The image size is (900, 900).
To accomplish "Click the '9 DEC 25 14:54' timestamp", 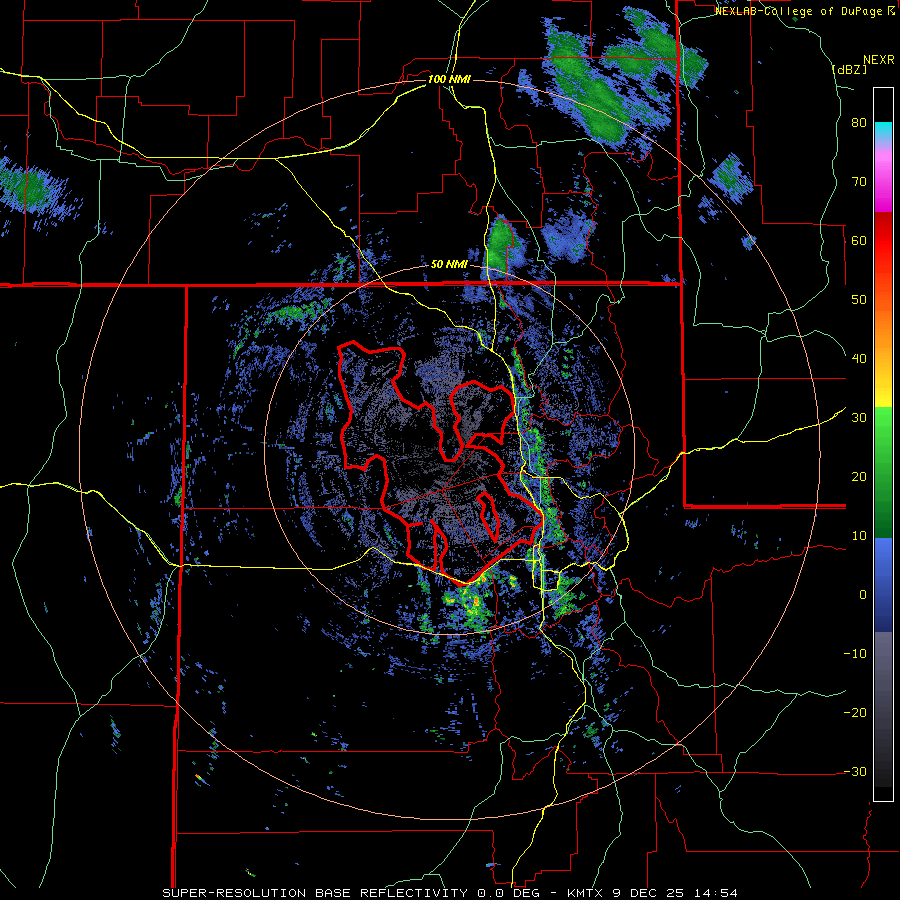I will click(678, 893).
